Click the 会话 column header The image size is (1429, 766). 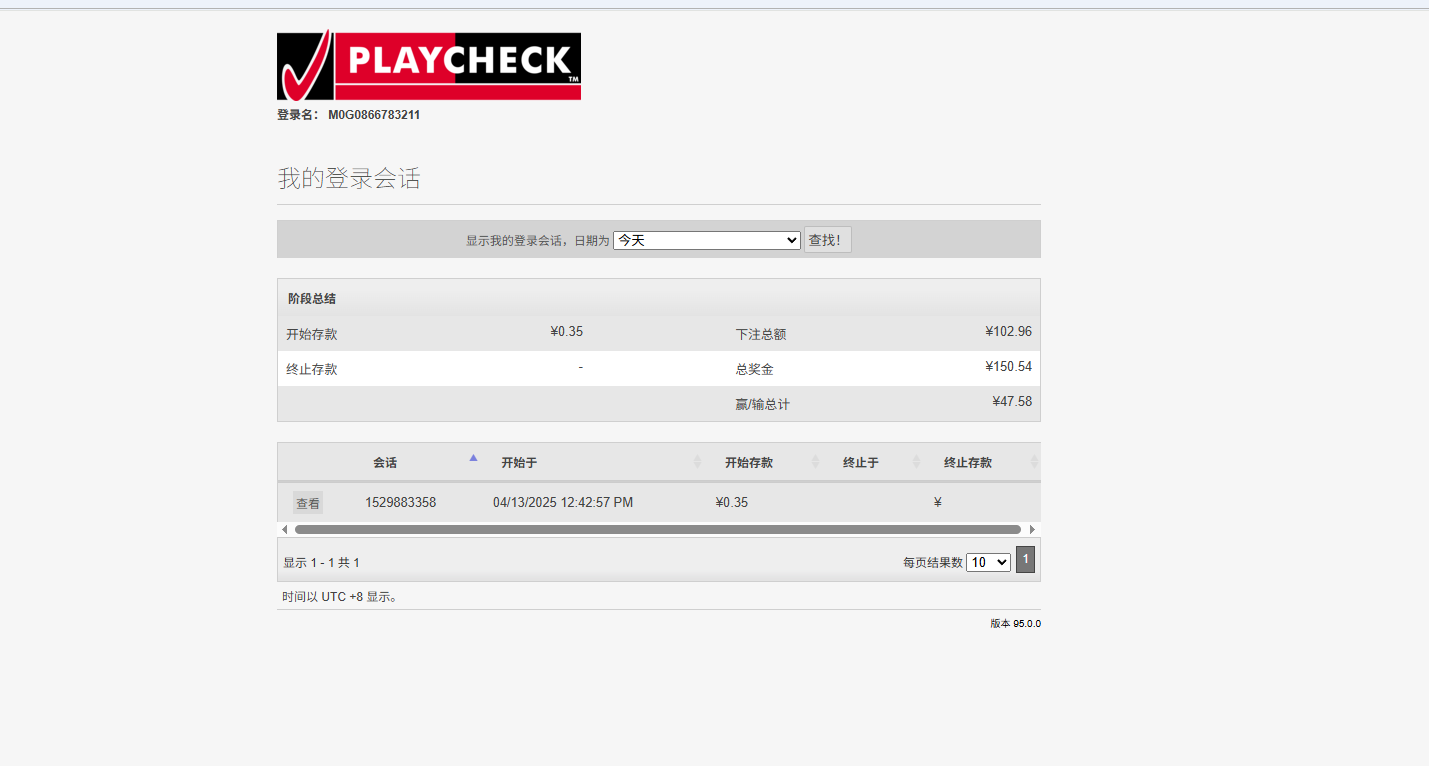coord(386,462)
